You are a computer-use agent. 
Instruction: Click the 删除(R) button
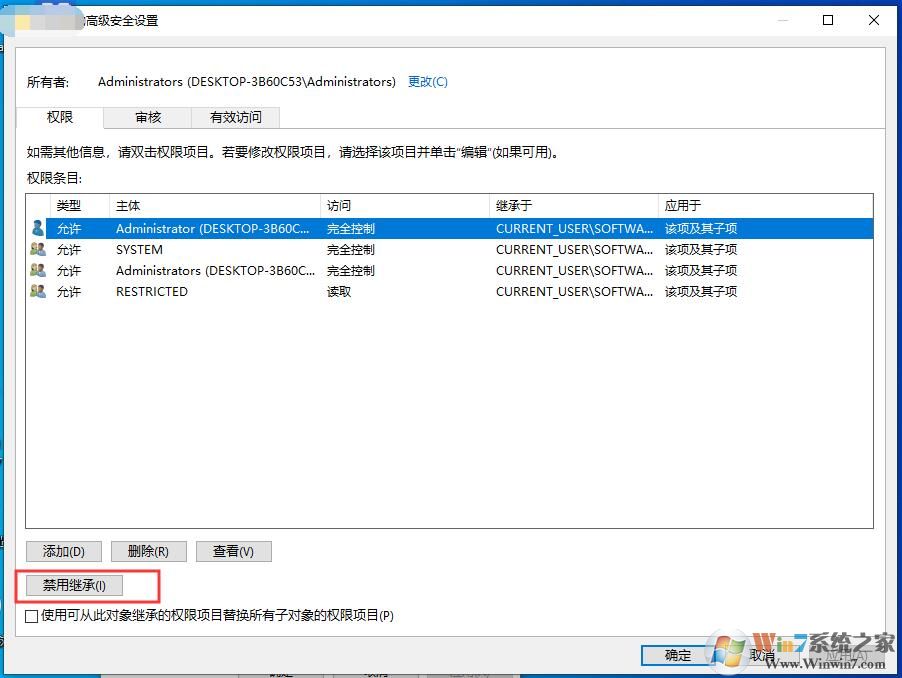[148, 551]
